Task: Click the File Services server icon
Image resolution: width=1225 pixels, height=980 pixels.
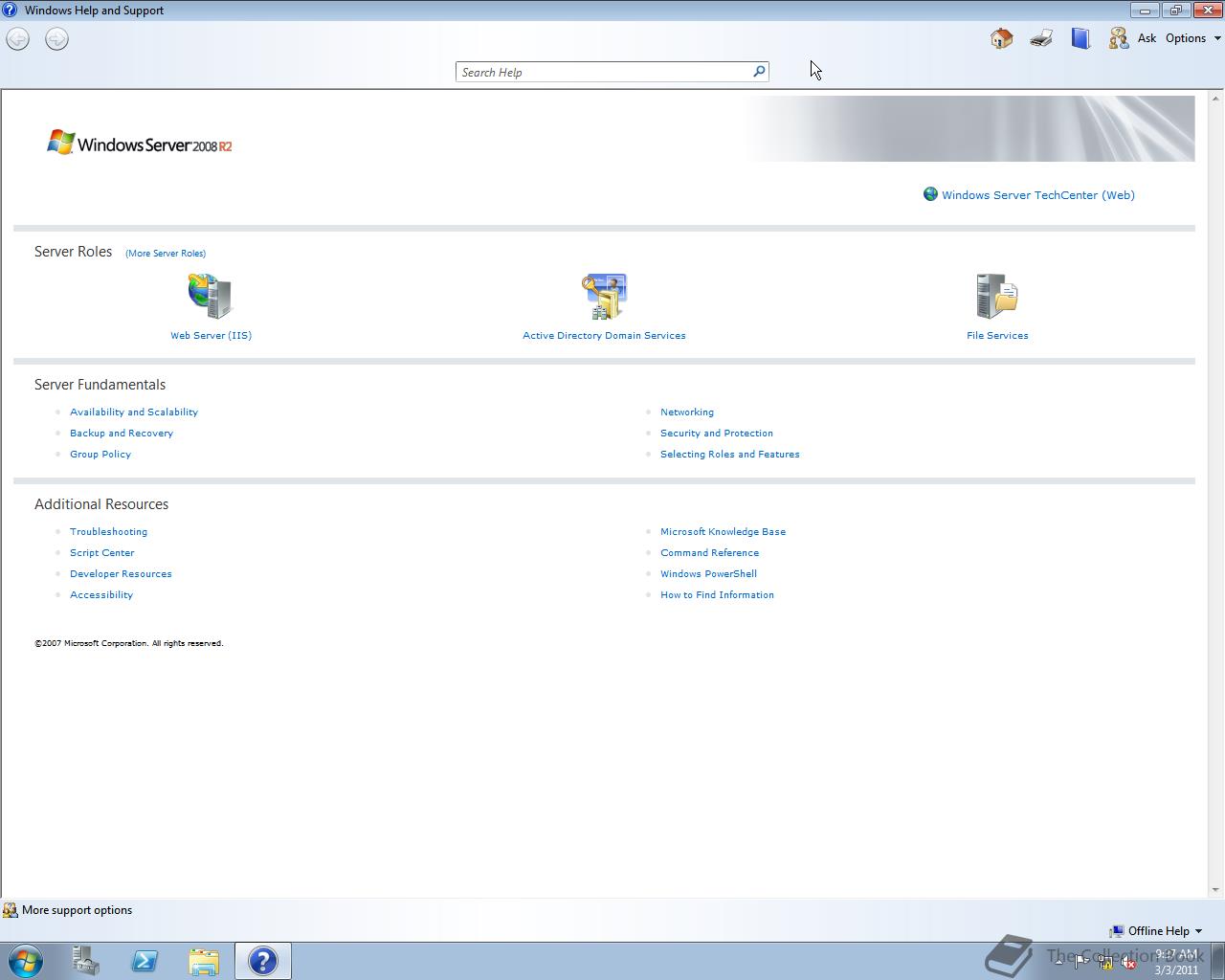Action: [x=997, y=297]
